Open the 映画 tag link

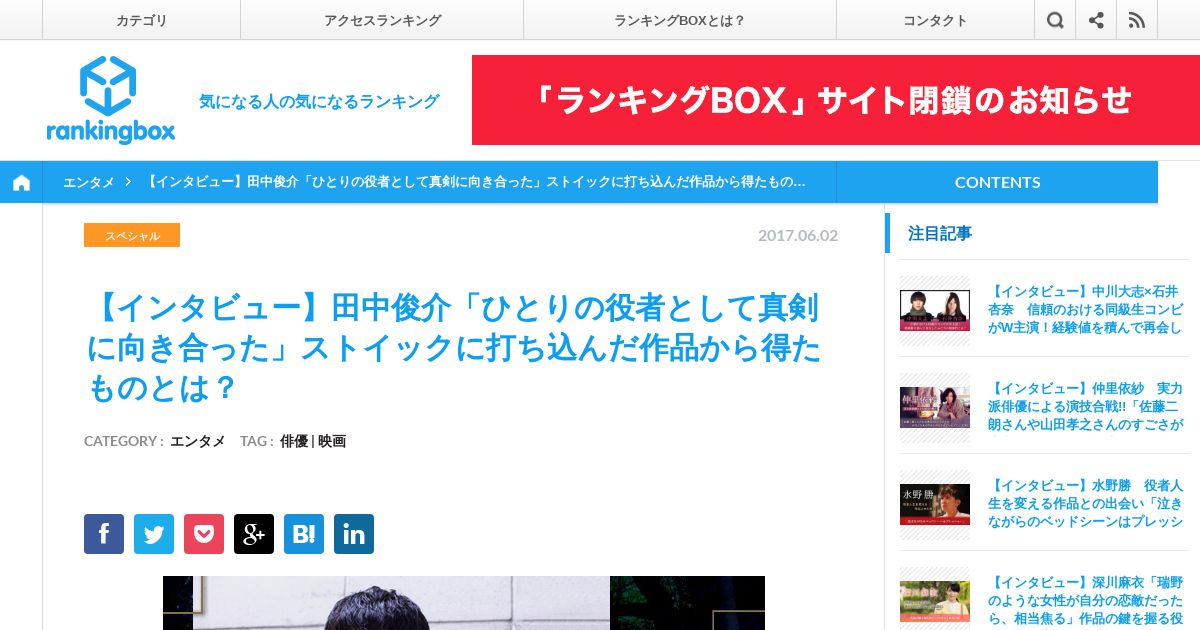tap(332, 441)
